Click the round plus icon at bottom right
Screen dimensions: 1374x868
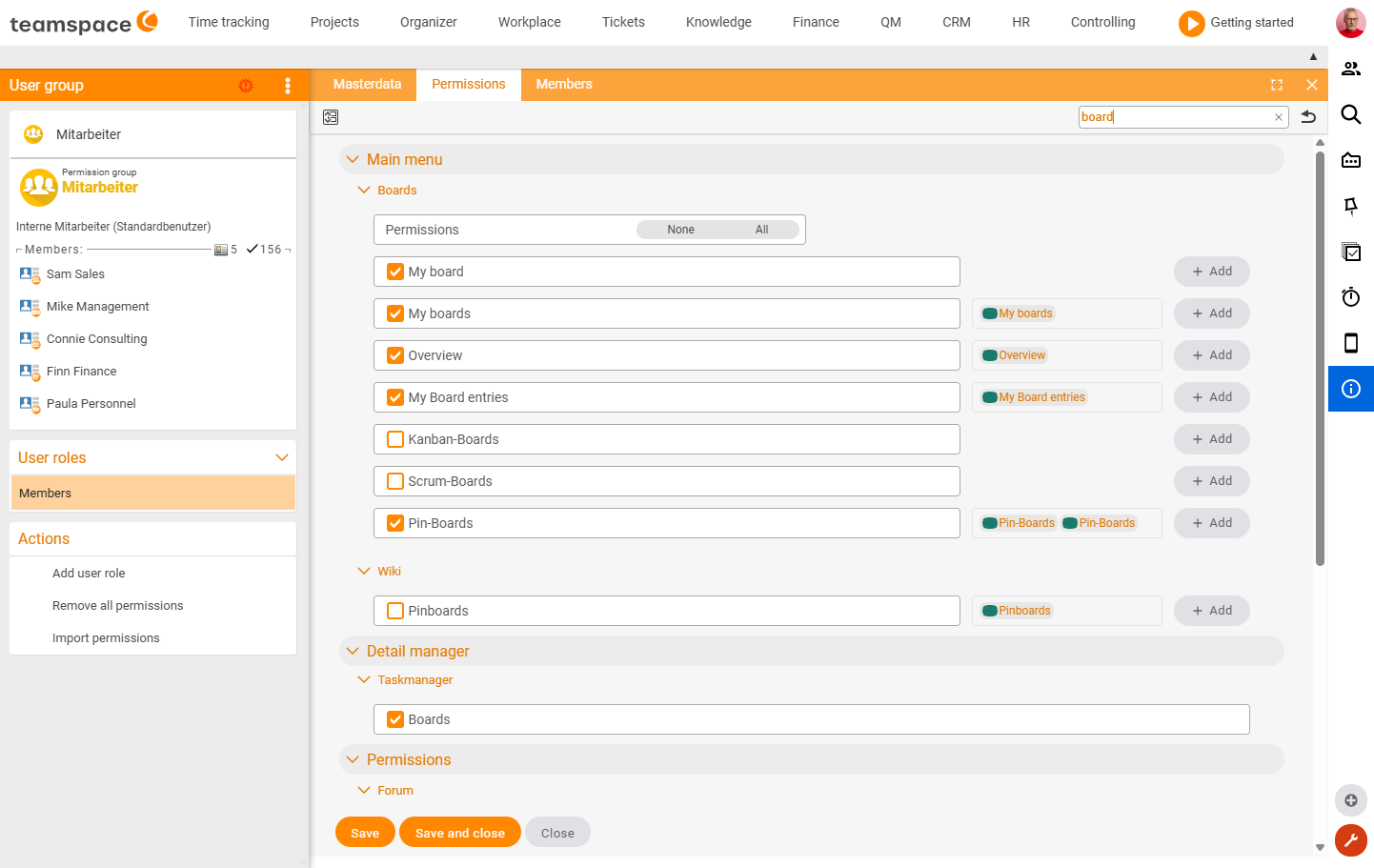tap(1351, 800)
